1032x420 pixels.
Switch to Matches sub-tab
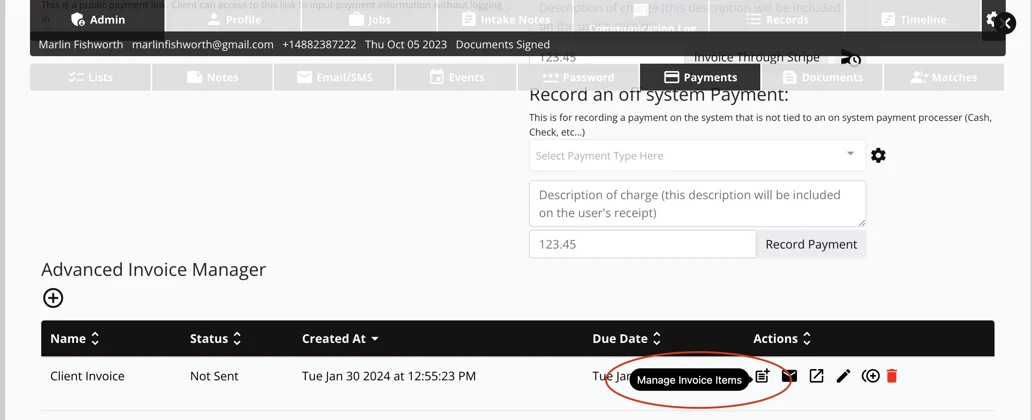pyautogui.click(x=944, y=77)
